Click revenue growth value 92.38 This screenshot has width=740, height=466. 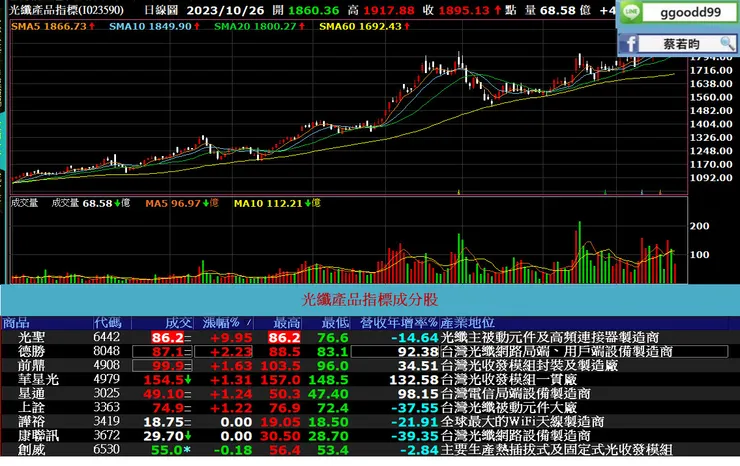(418, 352)
